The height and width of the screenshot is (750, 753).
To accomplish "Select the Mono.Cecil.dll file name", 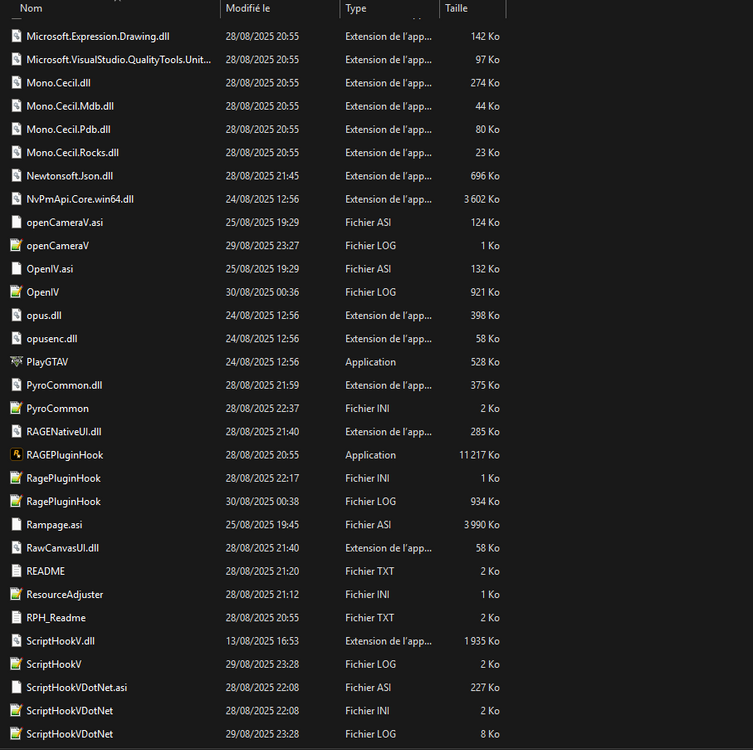I will click(58, 83).
